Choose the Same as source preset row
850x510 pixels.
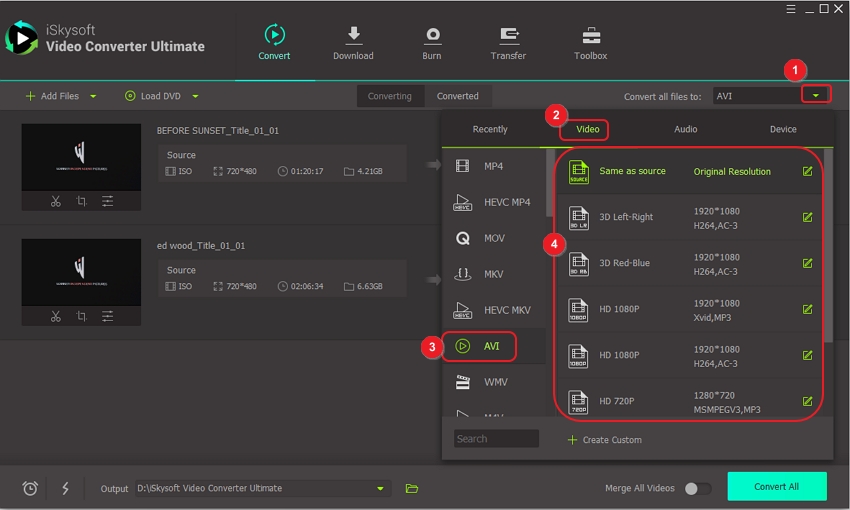(x=690, y=171)
